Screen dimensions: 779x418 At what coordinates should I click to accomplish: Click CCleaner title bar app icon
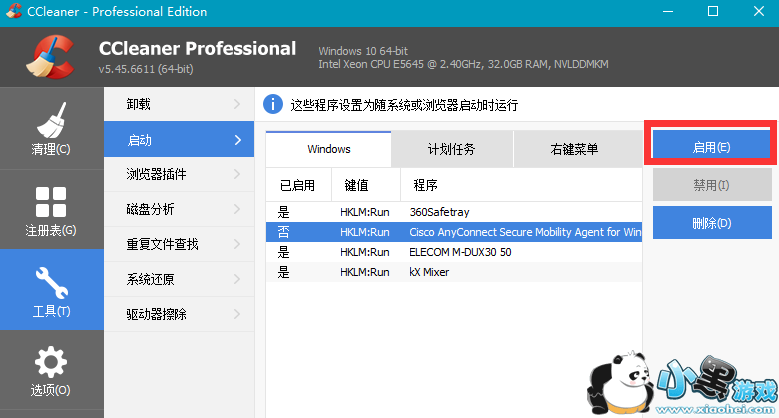(x=13, y=11)
